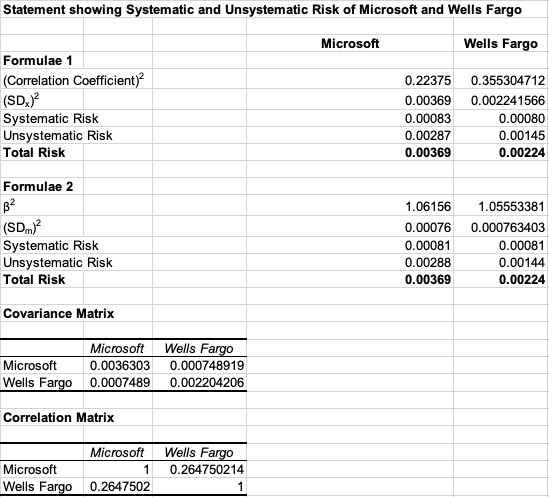Select 'Total Risk' label under Formulae 2
The width and height of the screenshot is (549, 497).
(x=34, y=280)
